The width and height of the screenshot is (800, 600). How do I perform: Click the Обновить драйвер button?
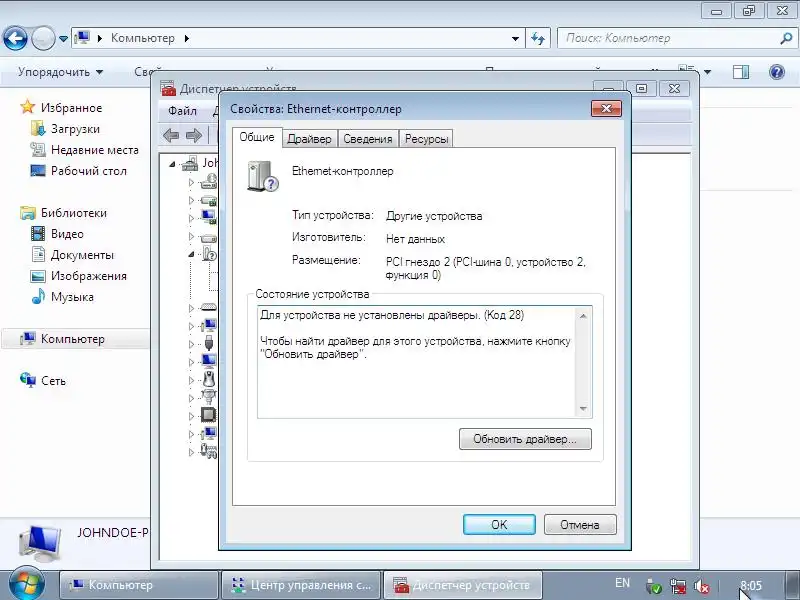525,439
